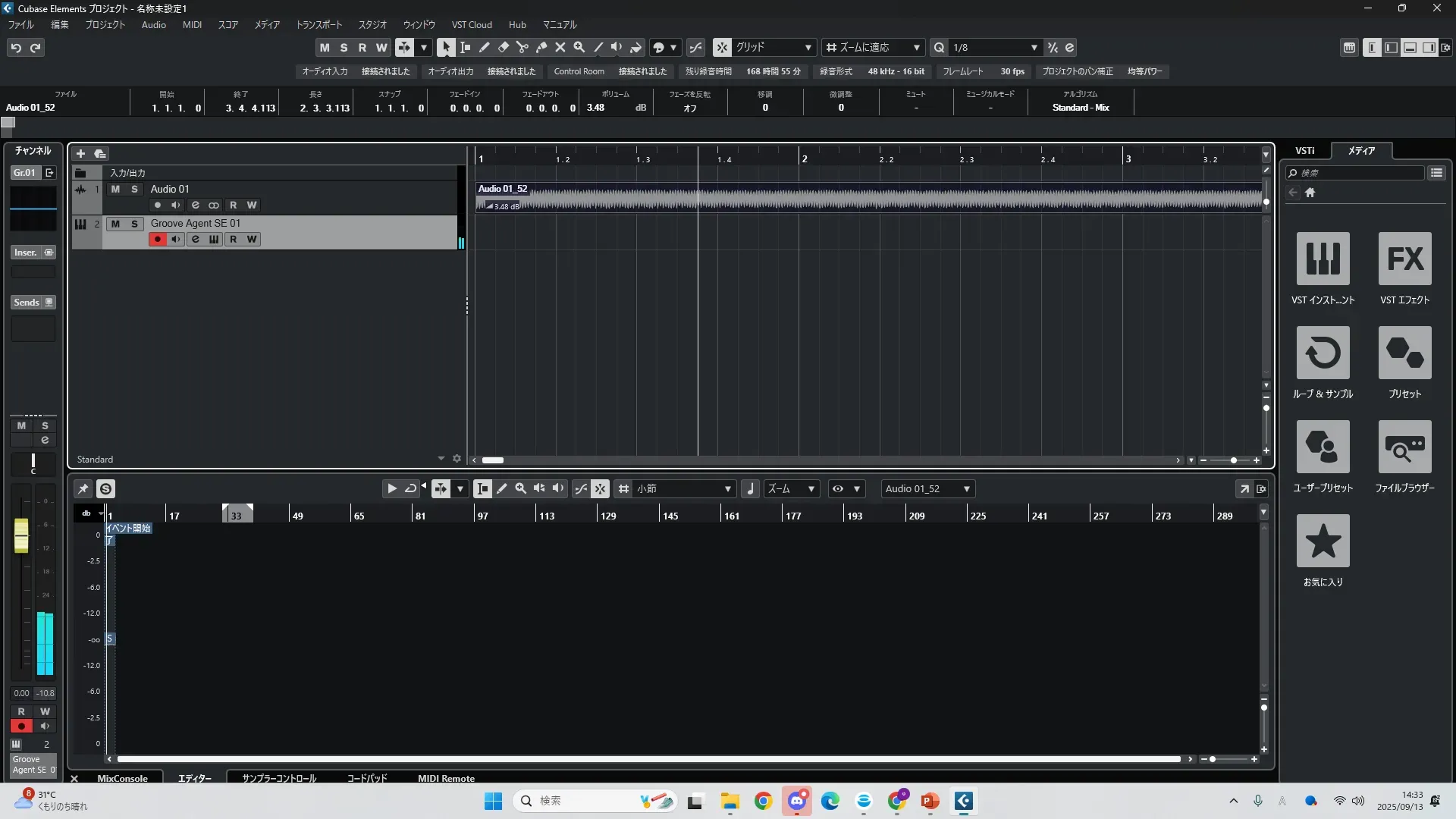Select the Scissors split tool

pyautogui.click(x=522, y=47)
